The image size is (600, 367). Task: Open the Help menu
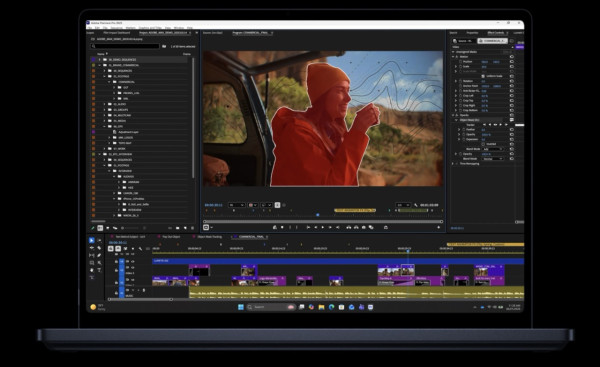189,28
